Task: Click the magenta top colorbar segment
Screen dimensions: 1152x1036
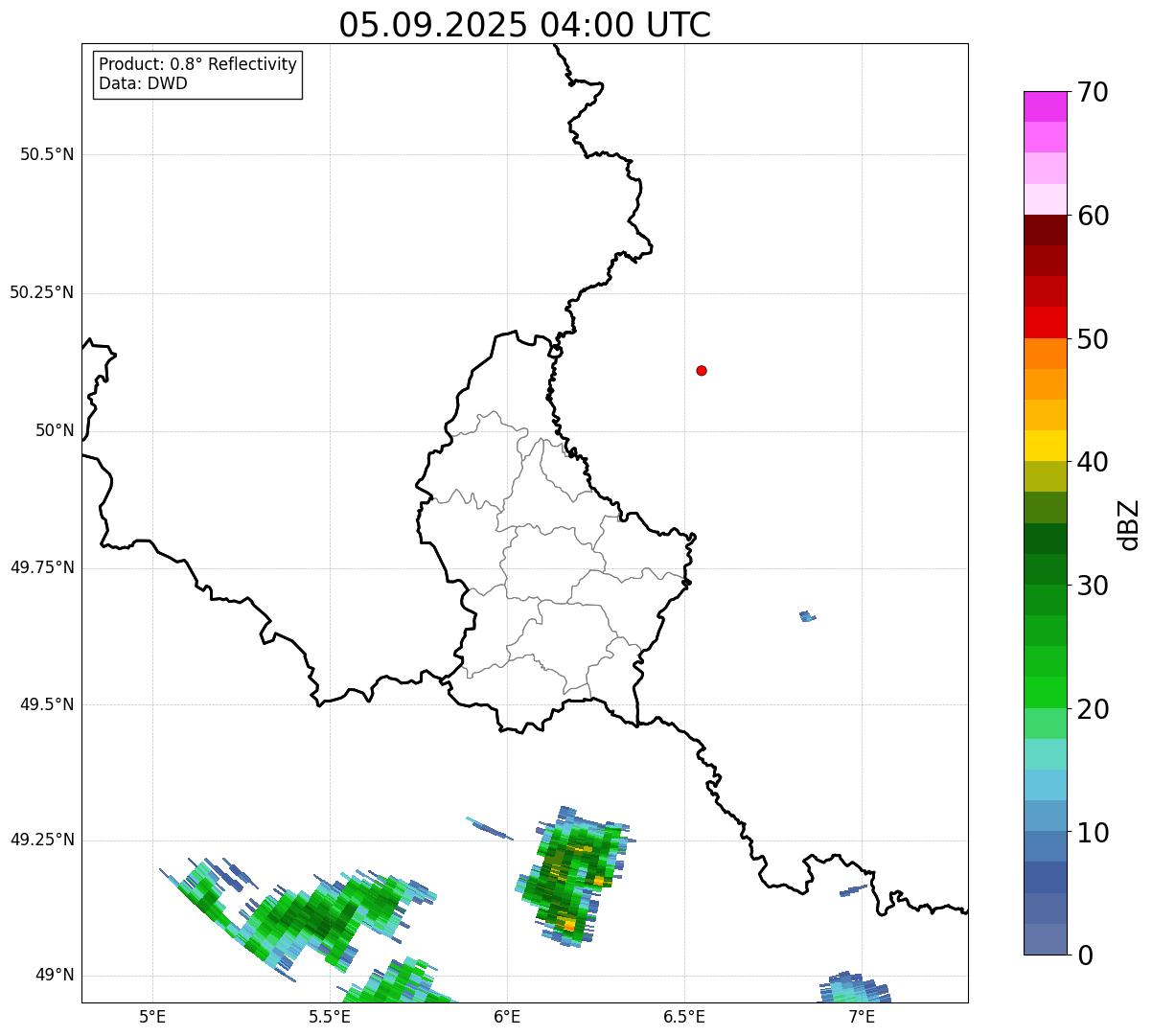Action: (x=1046, y=106)
